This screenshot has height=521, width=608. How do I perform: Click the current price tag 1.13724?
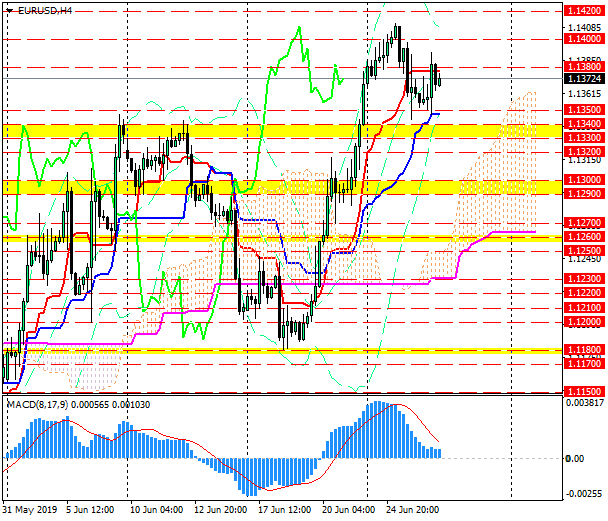point(584,79)
